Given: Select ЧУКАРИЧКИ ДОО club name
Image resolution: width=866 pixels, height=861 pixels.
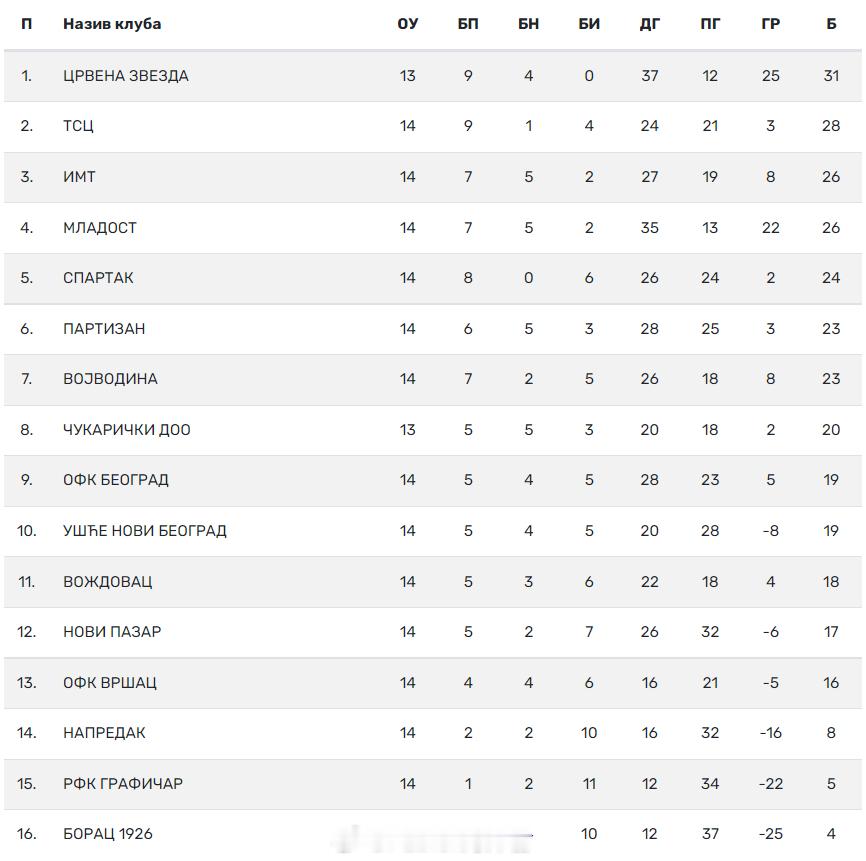Looking at the screenshot, I should pyautogui.click(x=126, y=430).
